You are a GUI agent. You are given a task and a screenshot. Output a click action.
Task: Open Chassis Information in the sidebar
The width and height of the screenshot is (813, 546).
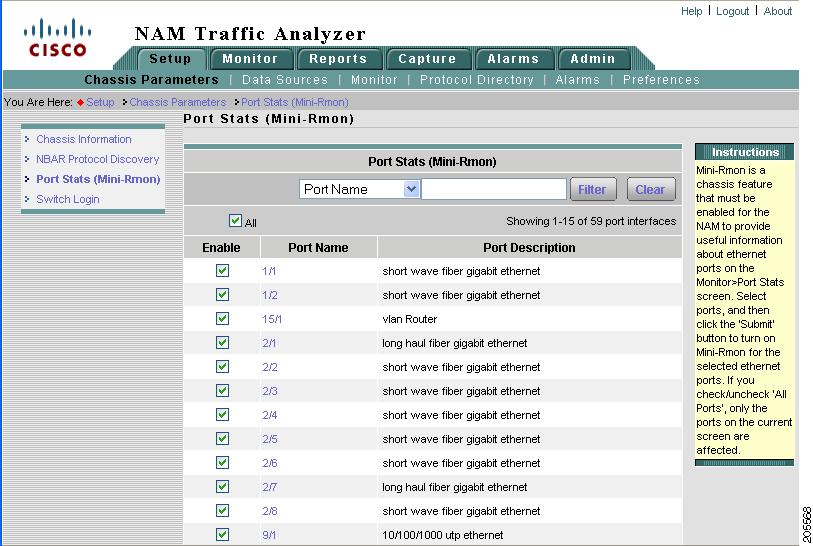point(83,139)
